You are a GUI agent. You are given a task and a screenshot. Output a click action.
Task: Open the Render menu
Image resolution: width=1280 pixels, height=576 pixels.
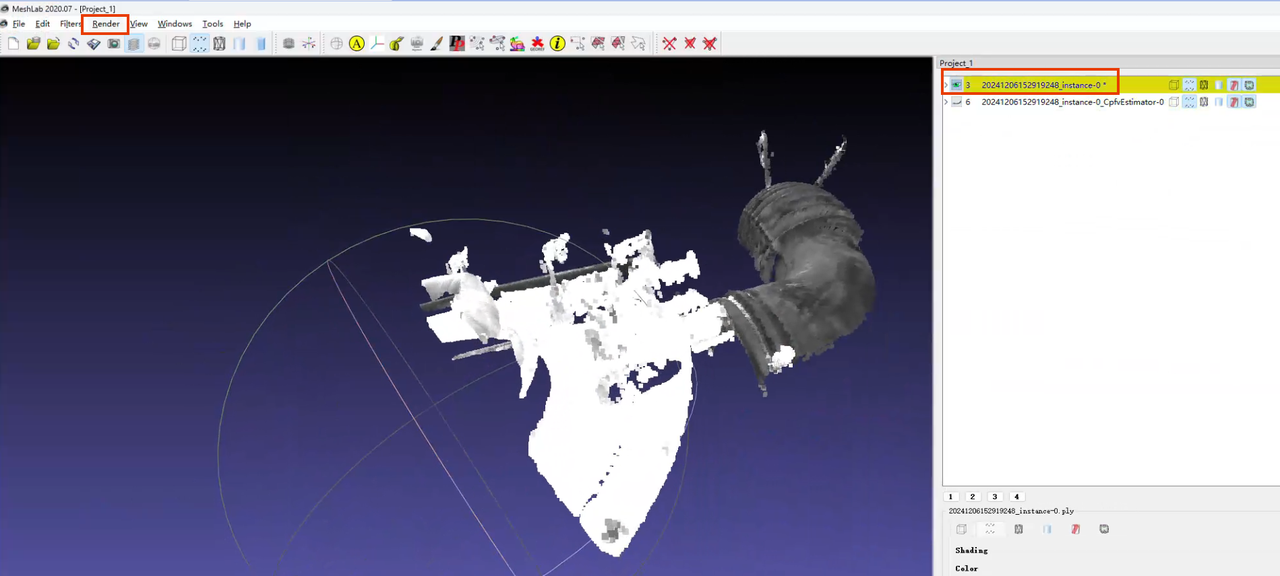(105, 24)
